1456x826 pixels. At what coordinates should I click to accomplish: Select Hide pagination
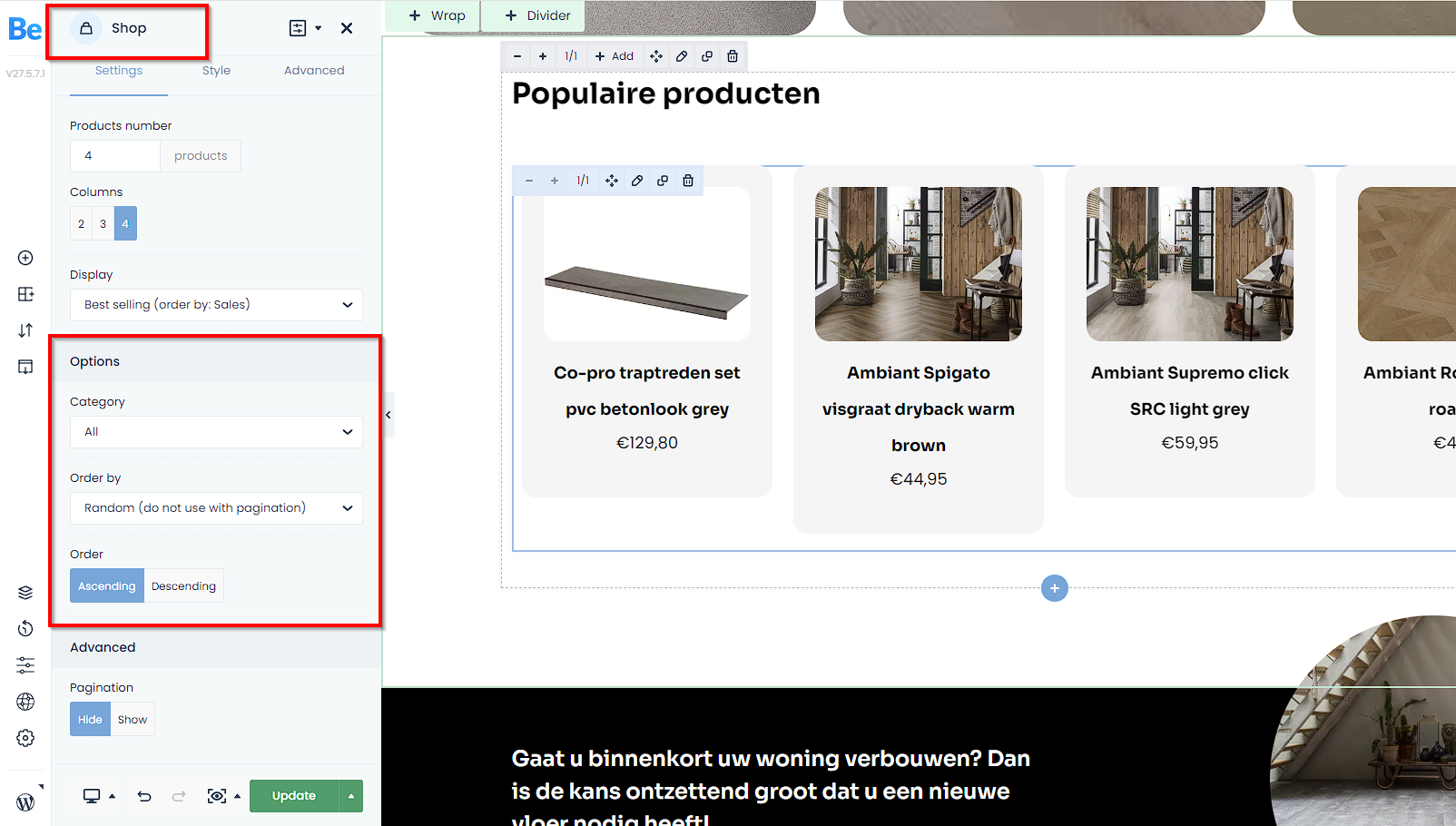tap(90, 720)
